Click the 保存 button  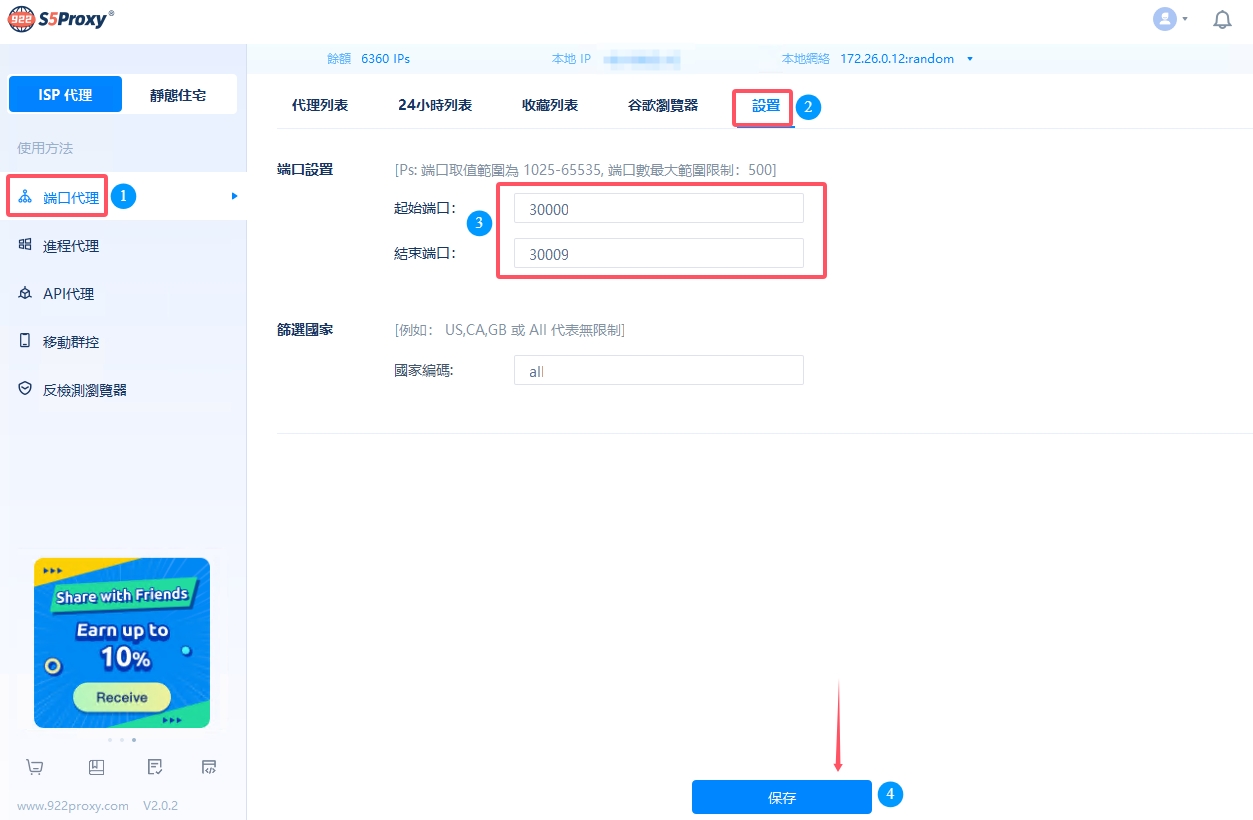click(x=781, y=797)
